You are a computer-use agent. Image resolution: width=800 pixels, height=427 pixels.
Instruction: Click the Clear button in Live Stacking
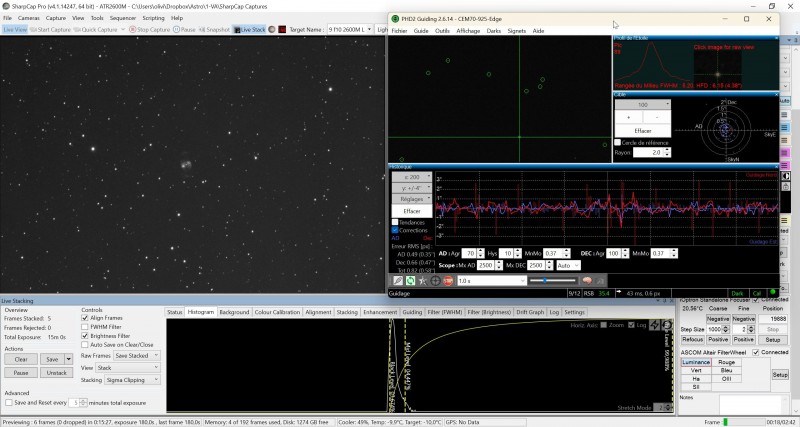point(21,359)
